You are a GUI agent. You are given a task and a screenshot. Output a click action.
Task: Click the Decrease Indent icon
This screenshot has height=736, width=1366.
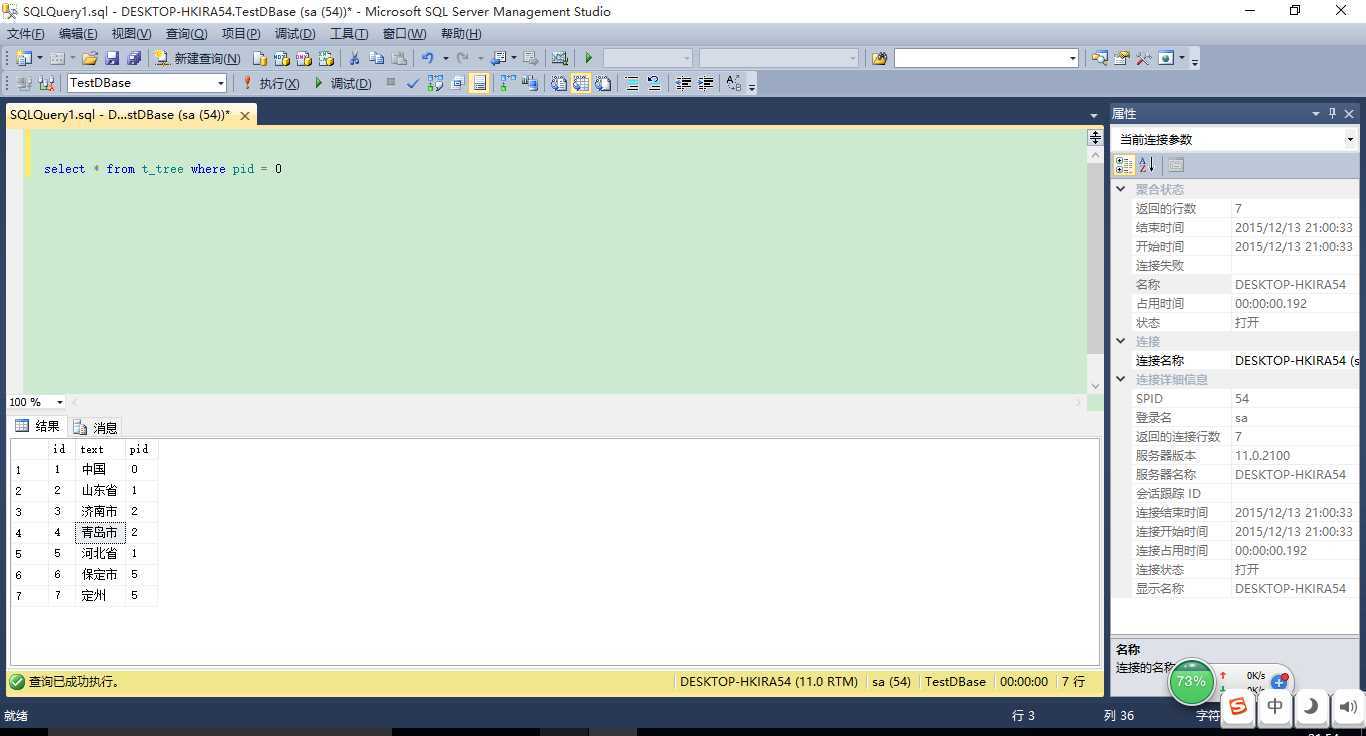(683, 83)
